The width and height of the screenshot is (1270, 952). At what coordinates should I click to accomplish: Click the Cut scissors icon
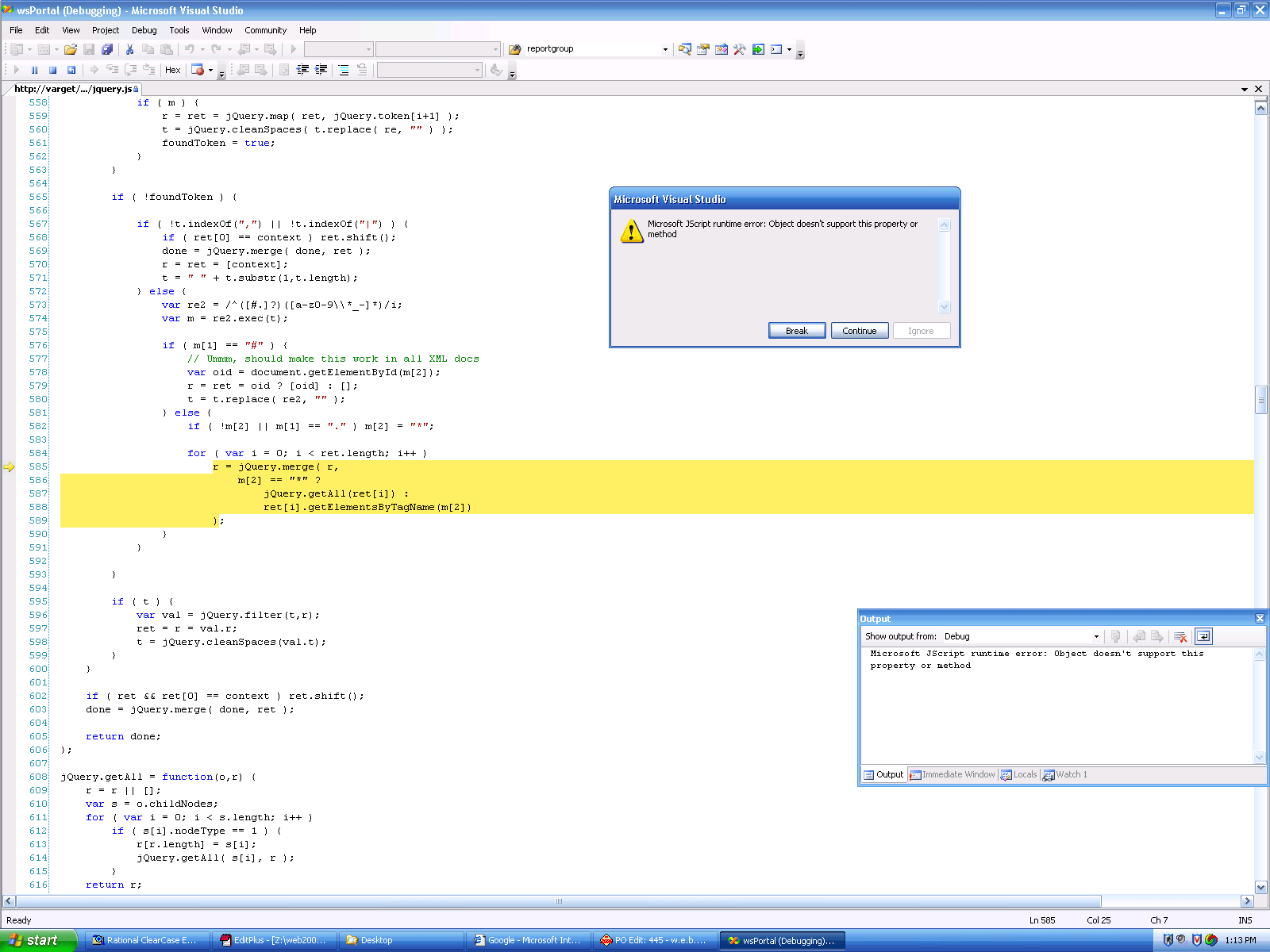pyautogui.click(x=129, y=49)
